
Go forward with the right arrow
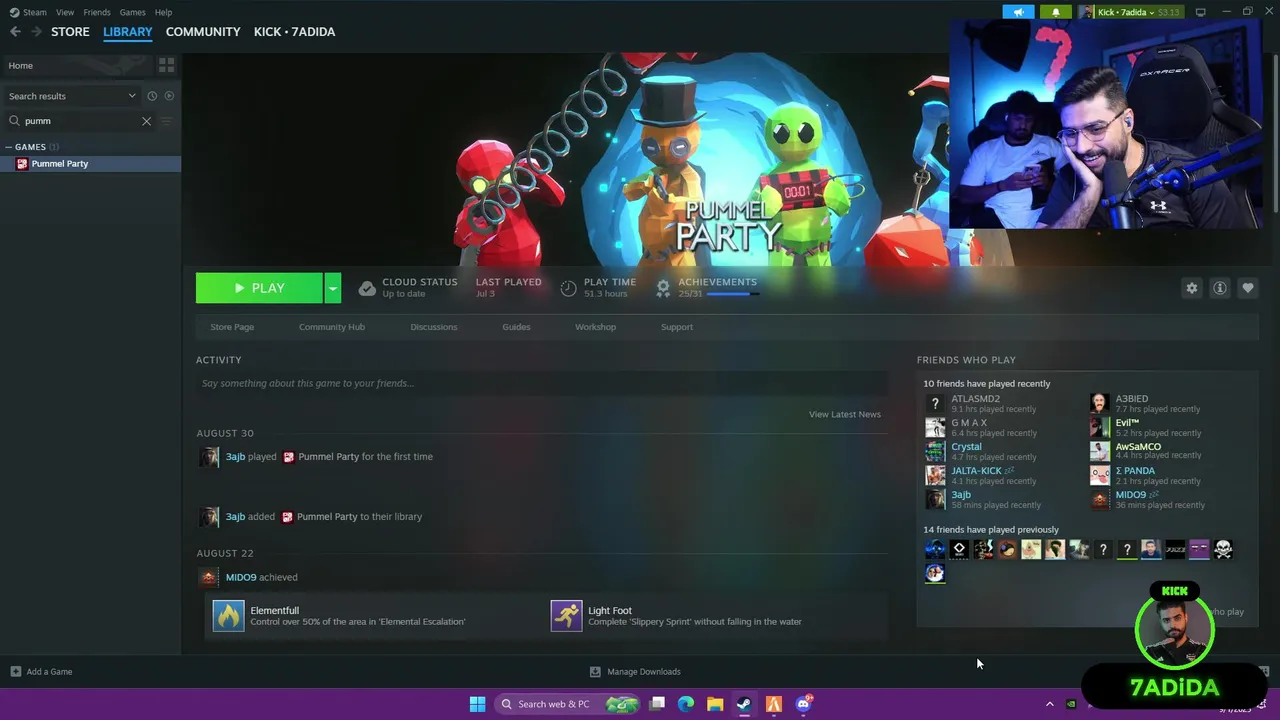[37, 32]
